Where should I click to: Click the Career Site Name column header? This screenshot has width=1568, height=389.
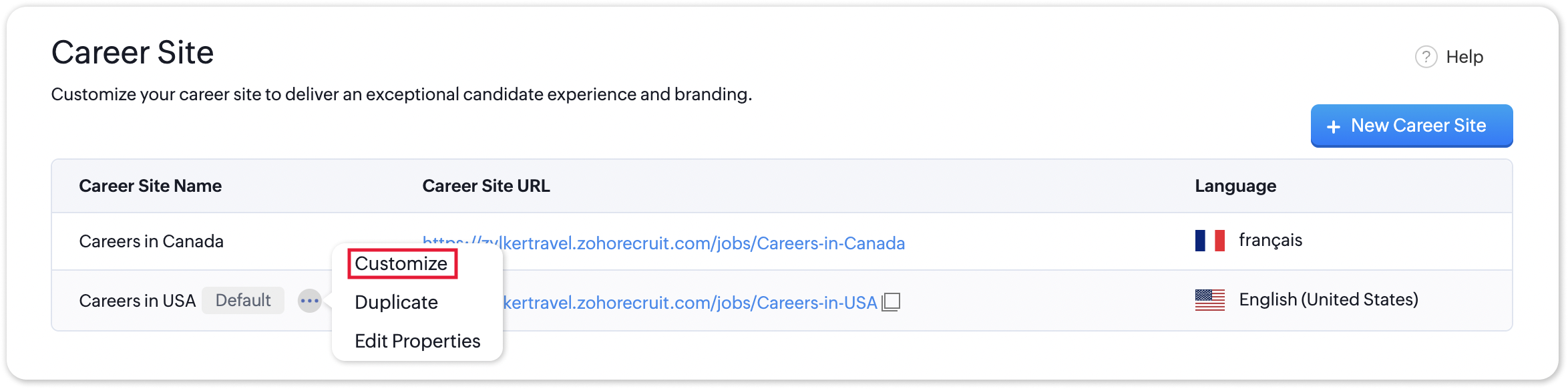tap(150, 186)
